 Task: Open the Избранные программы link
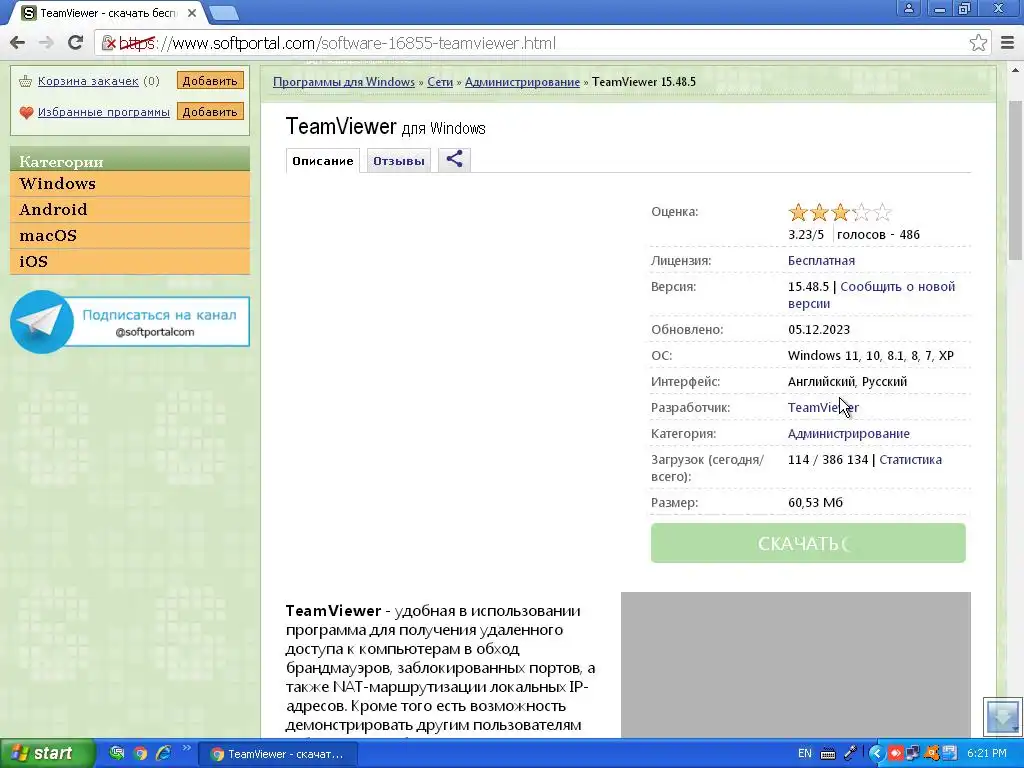tap(104, 112)
